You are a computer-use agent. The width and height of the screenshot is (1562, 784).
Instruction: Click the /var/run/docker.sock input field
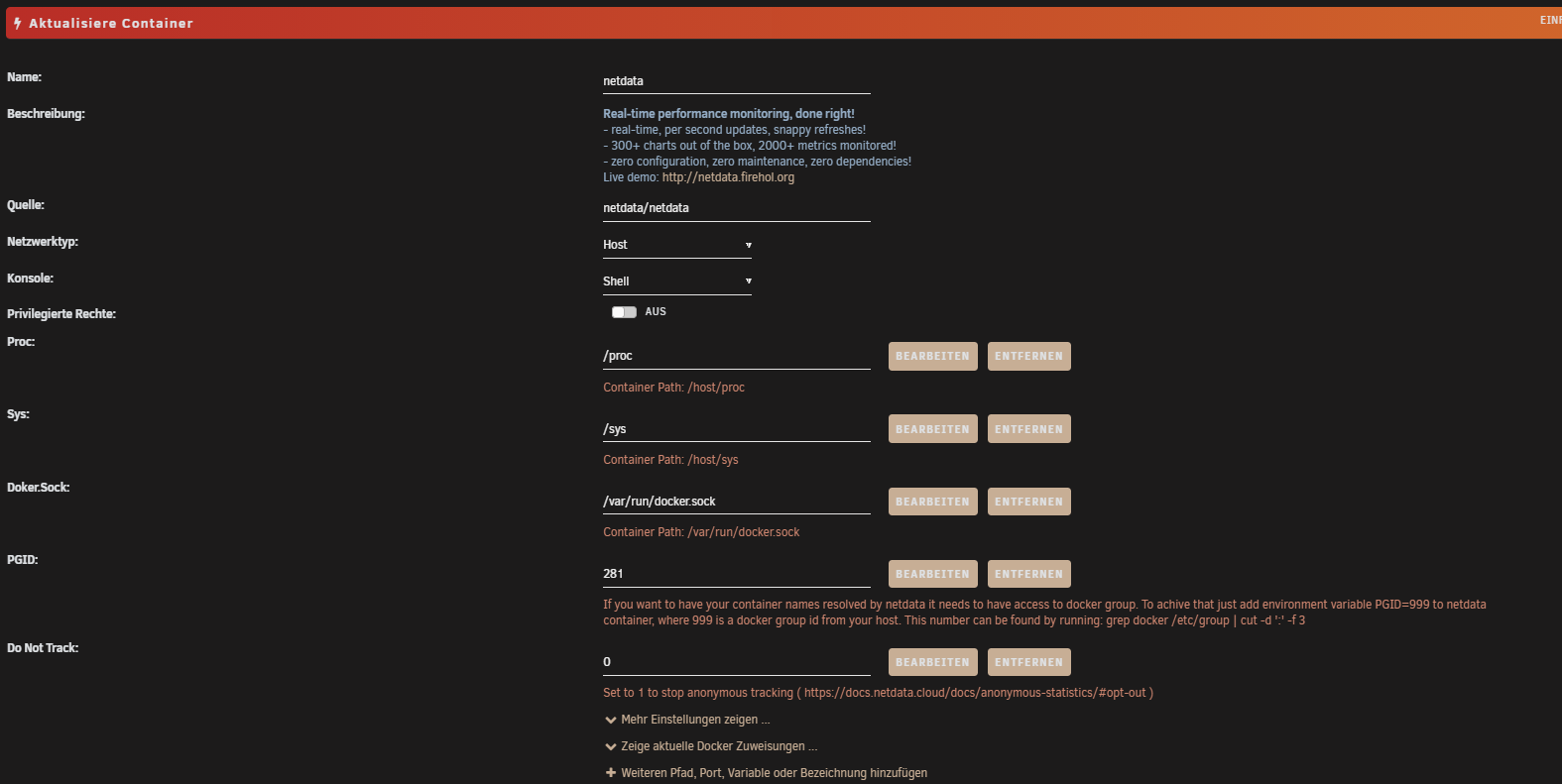coord(737,502)
